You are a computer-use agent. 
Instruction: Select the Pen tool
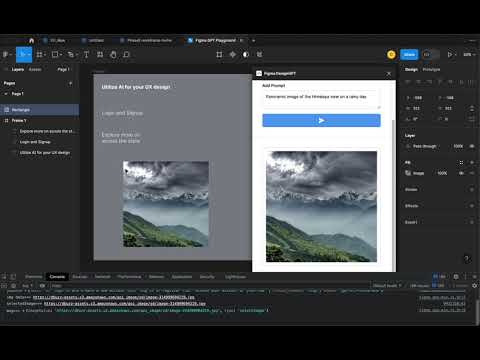coord(70,54)
